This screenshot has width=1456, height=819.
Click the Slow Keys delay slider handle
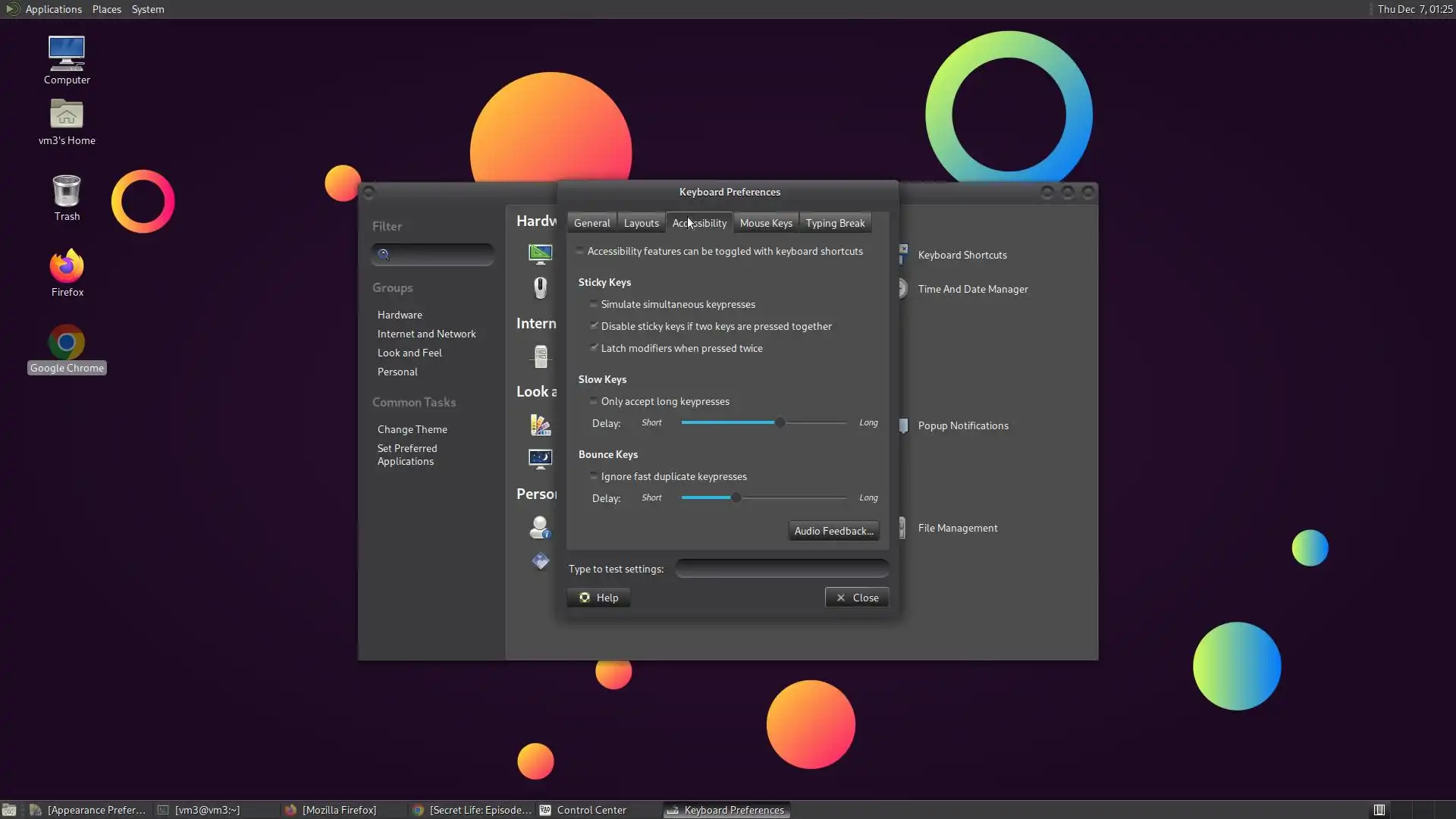tap(780, 422)
